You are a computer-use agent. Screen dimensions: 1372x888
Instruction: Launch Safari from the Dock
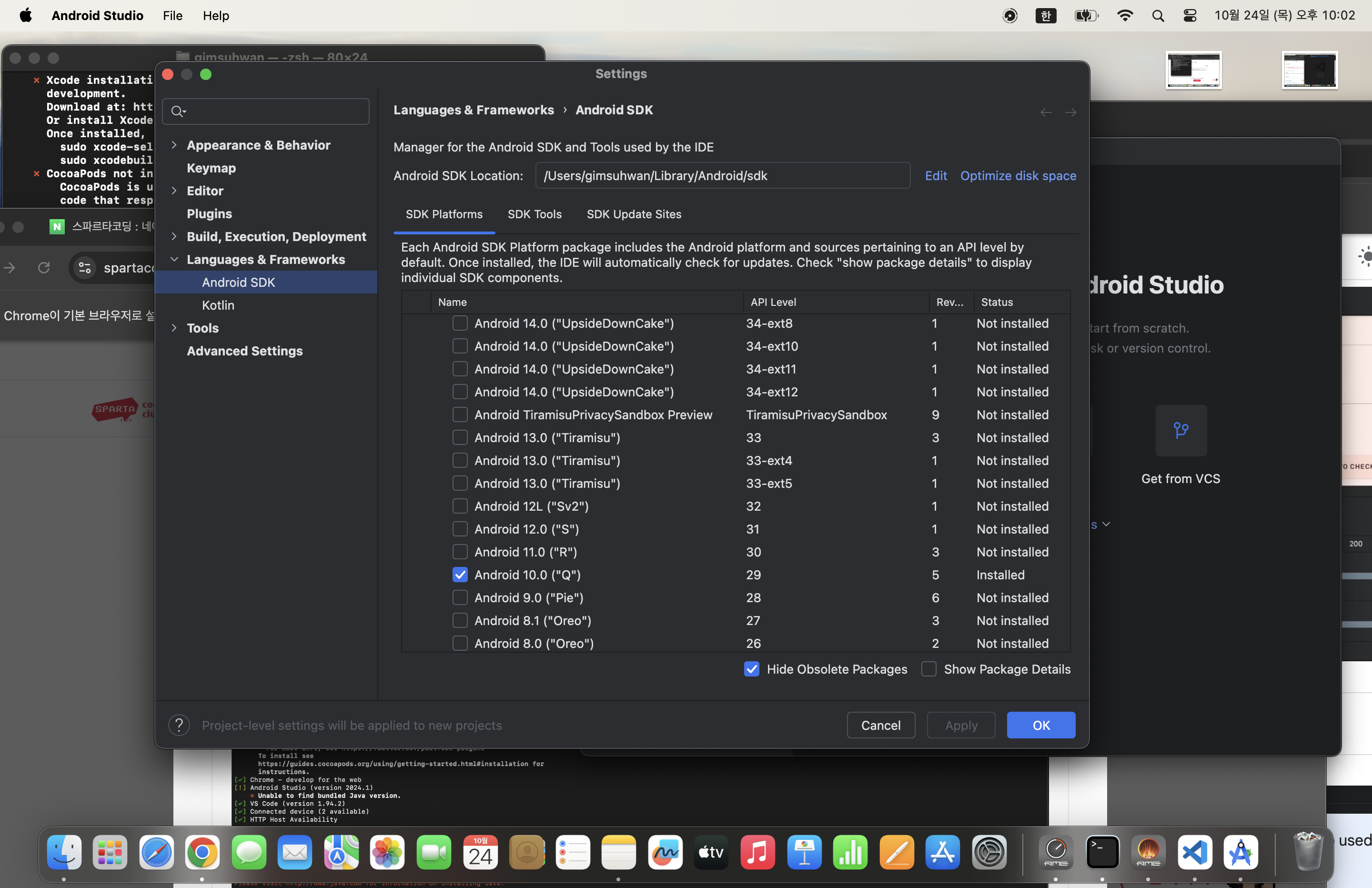(x=156, y=852)
